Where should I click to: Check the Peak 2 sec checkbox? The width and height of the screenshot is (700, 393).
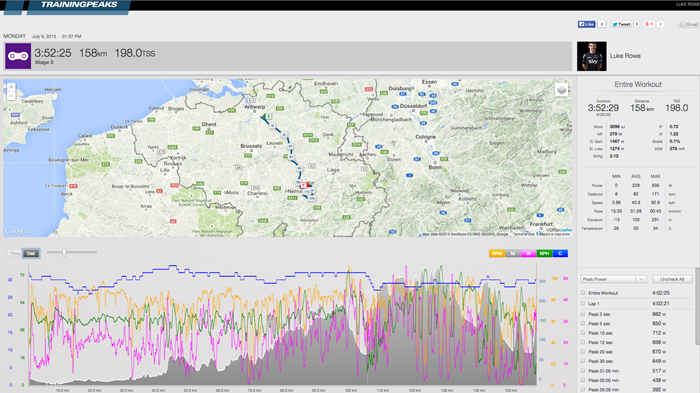[x=583, y=314]
